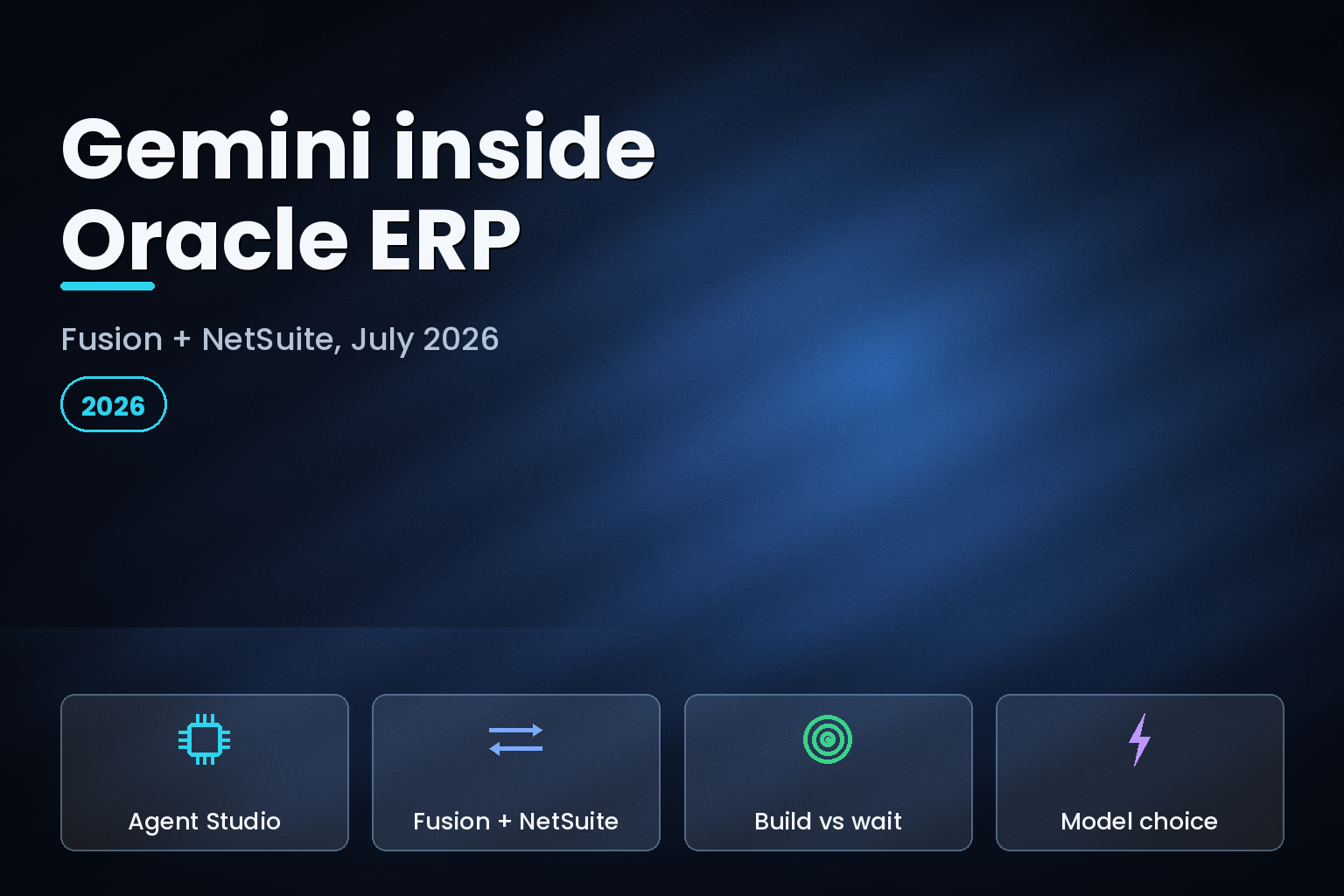This screenshot has width=1344, height=896.
Task: Select the Build vs wait card label
Action: [x=828, y=822]
